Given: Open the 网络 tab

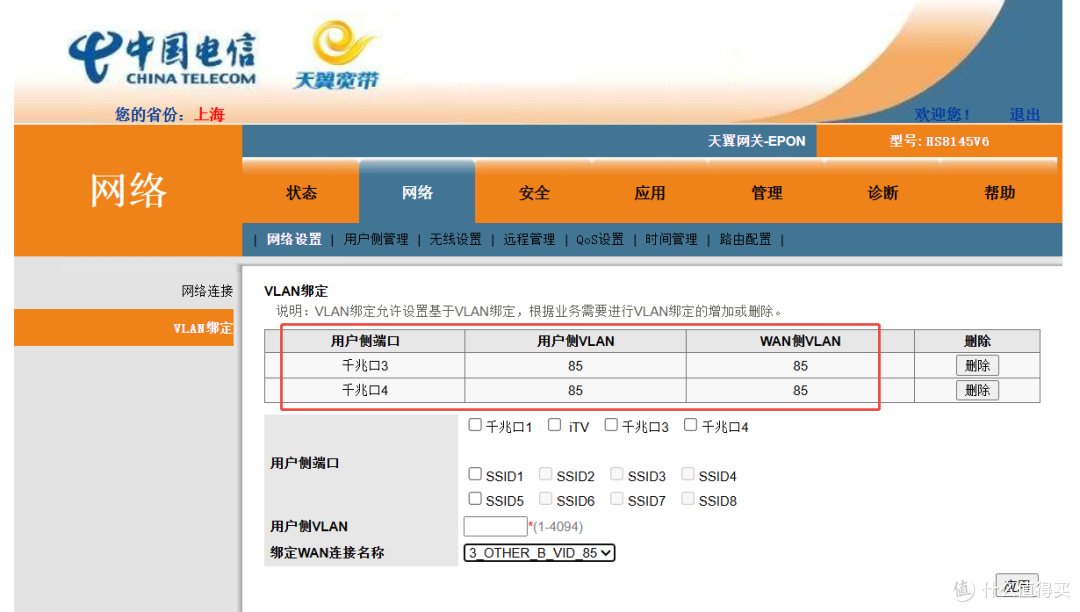Looking at the screenshot, I should pyautogui.click(x=417, y=193).
